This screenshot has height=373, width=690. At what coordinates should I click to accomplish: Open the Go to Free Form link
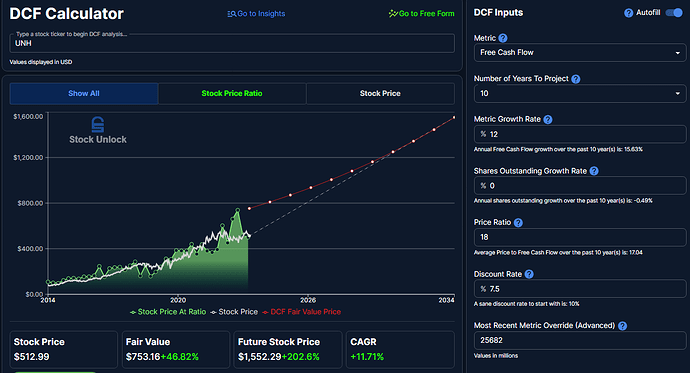[x=421, y=14]
